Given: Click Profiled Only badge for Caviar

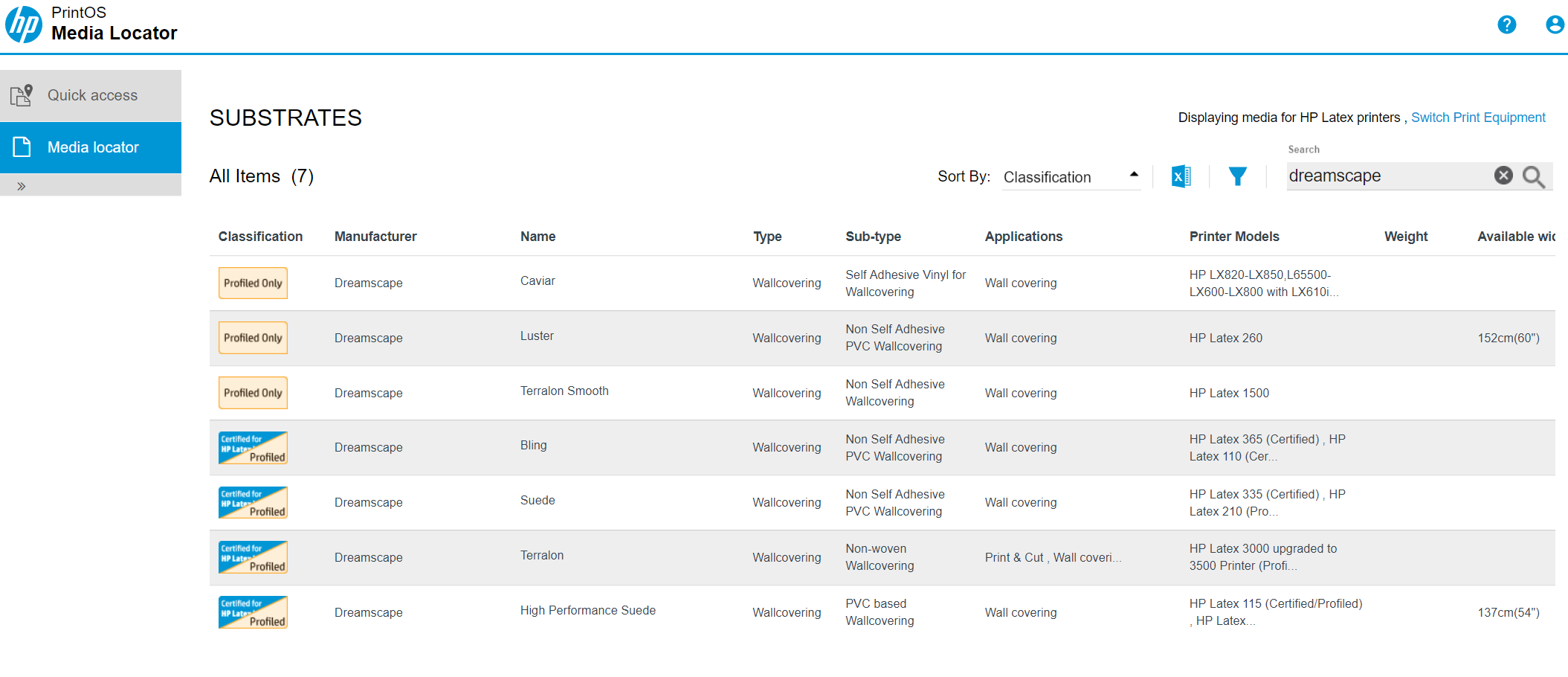Looking at the screenshot, I should tap(253, 283).
